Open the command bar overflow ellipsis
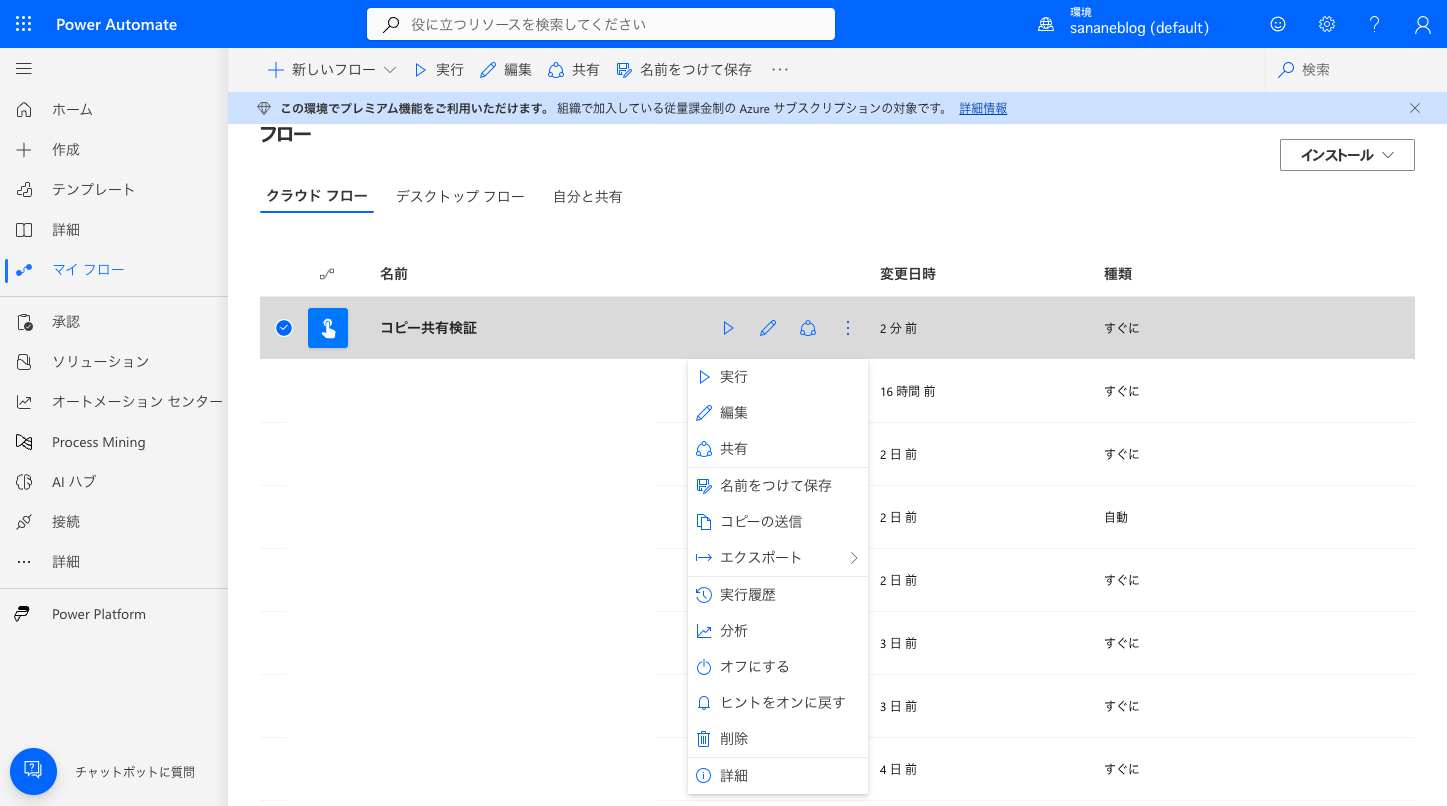Viewport: 1447px width, 806px height. (x=781, y=70)
